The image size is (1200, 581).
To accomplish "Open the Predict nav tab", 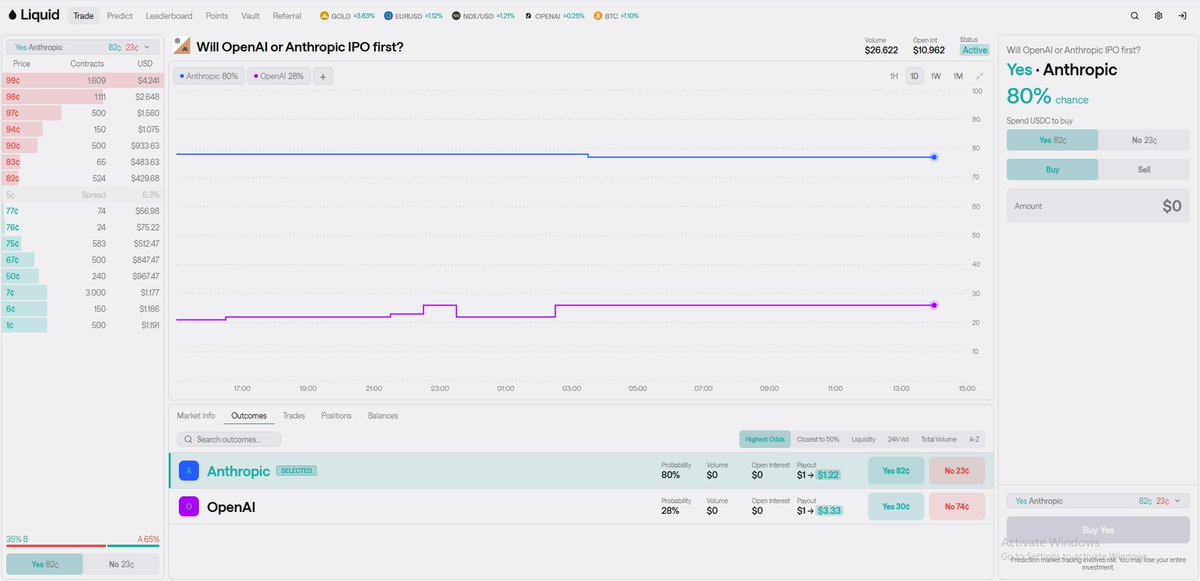I will [x=120, y=16].
